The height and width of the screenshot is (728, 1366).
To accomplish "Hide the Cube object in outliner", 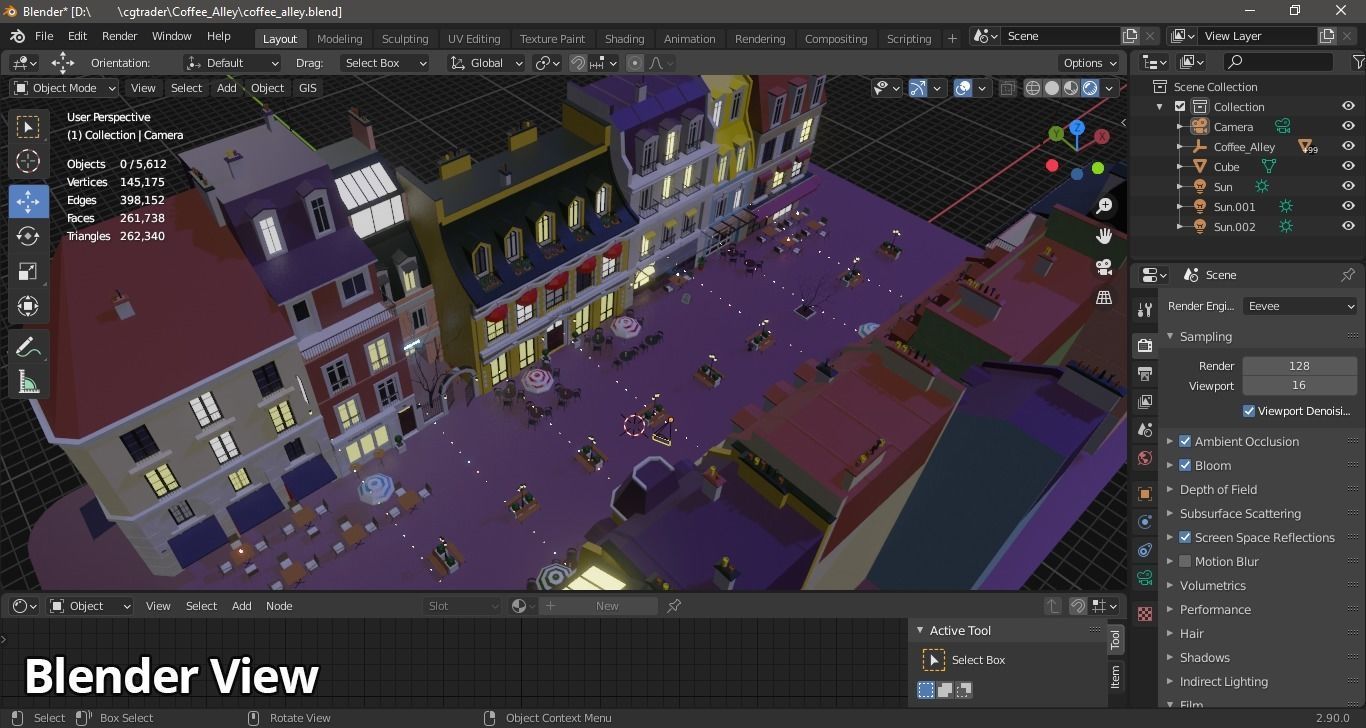I will coord(1348,167).
